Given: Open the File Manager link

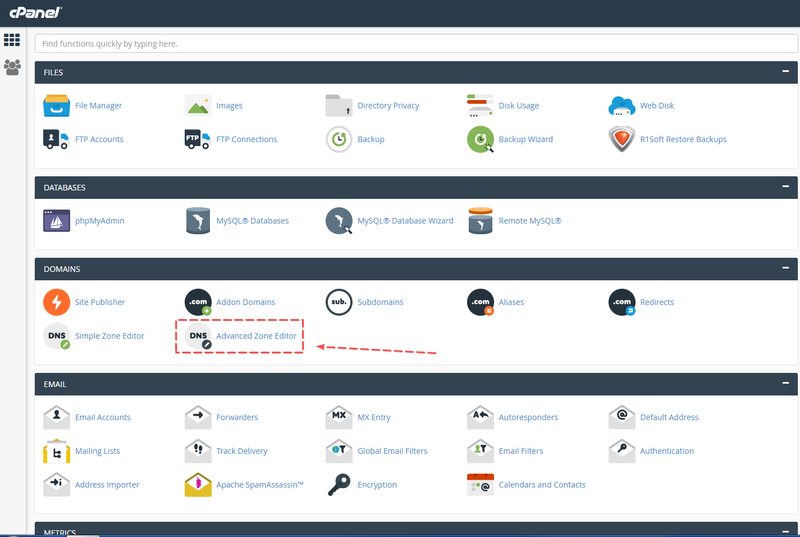Looking at the screenshot, I should tap(98, 106).
